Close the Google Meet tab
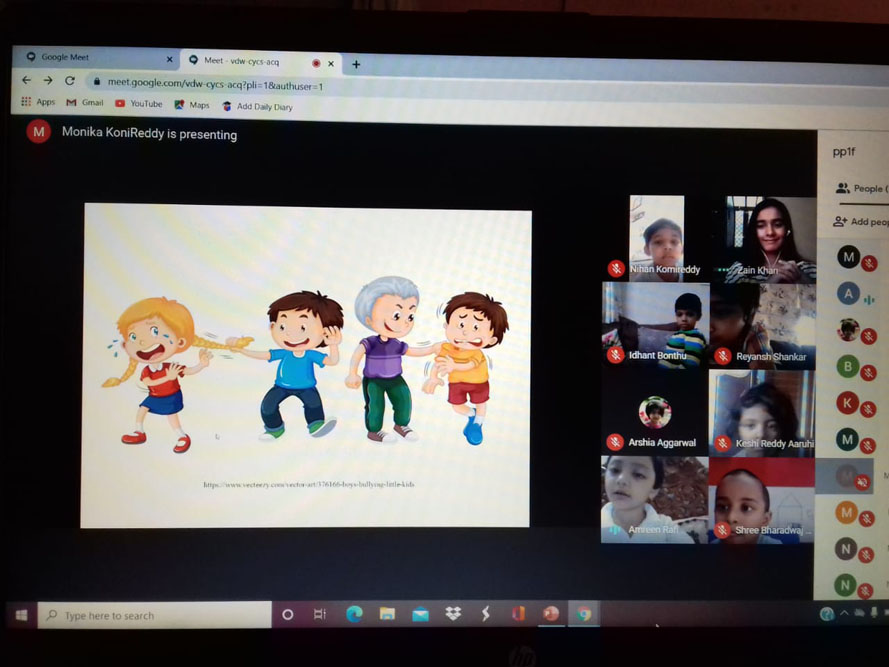The width and height of the screenshot is (889, 667). 169,59
